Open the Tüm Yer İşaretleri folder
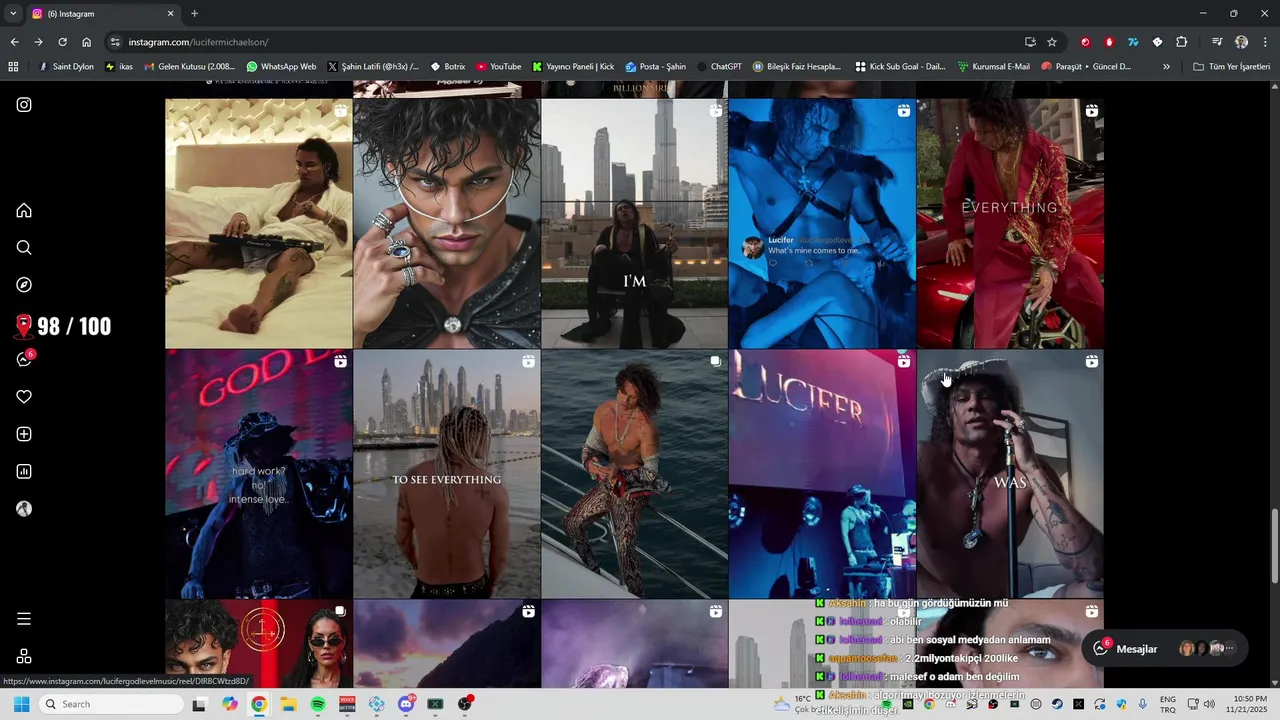 click(x=1231, y=67)
